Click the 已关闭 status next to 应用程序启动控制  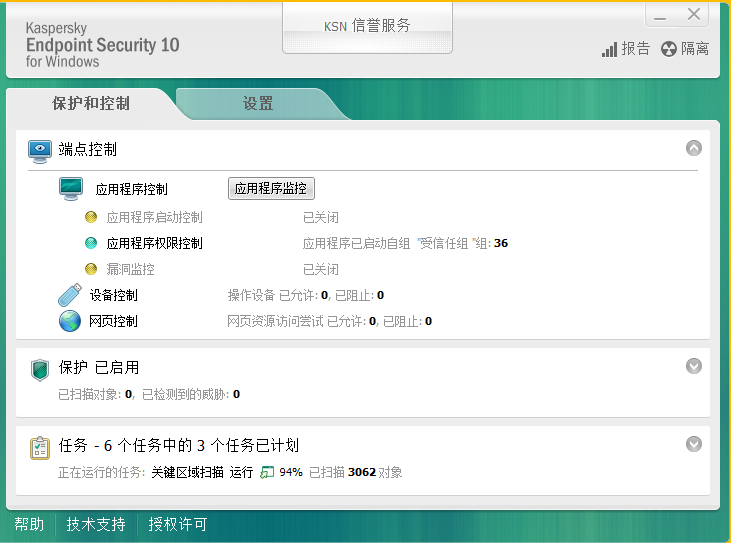(x=321, y=217)
